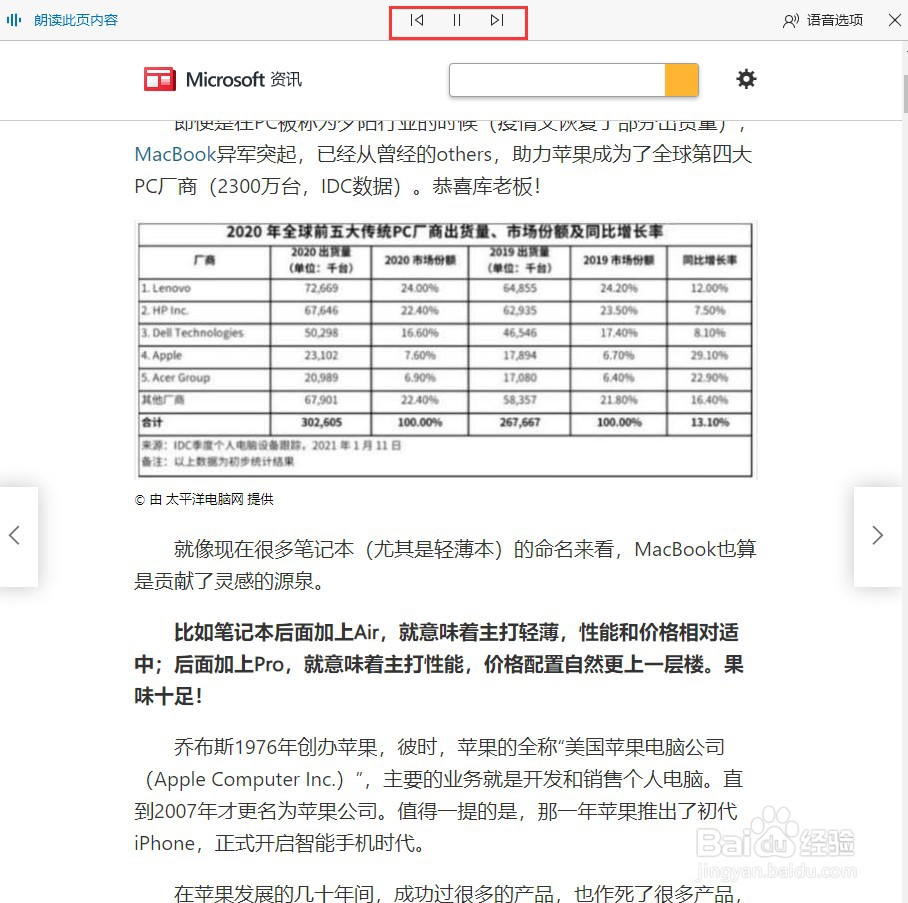Click Lenovo 2020 shipment value 72,669
Screen dimensions: 908x903
click(x=321, y=288)
